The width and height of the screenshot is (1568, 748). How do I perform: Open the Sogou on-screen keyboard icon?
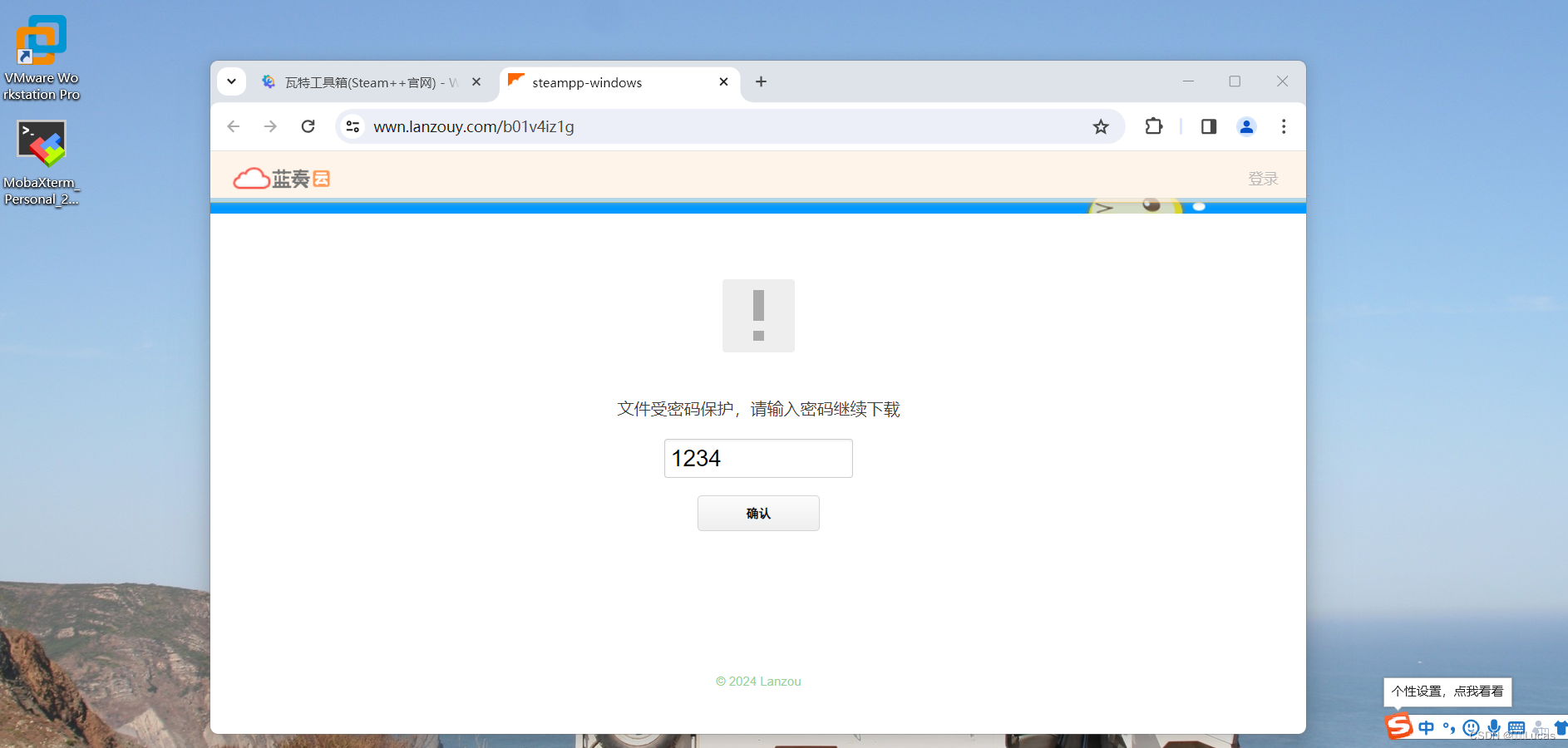pyautogui.click(x=1517, y=727)
